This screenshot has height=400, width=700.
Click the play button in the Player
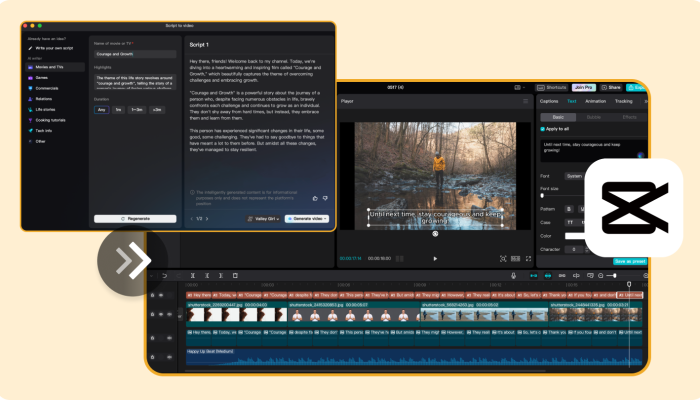tap(434, 258)
